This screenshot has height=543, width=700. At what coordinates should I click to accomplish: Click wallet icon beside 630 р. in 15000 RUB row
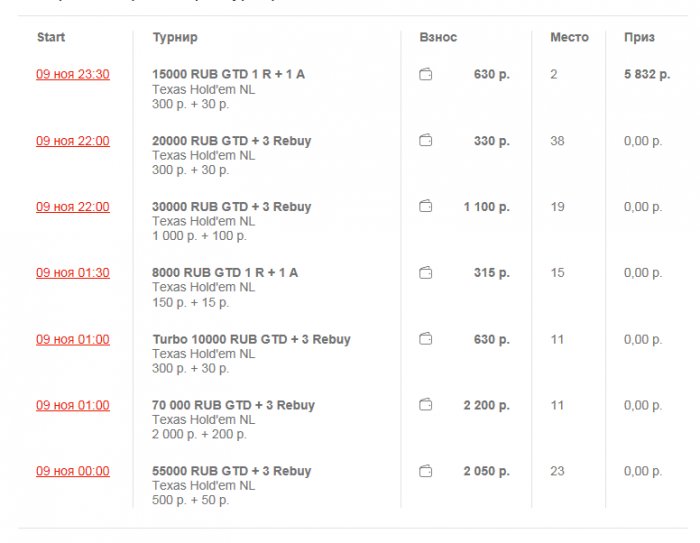pyautogui.click(x=426, y=74)
